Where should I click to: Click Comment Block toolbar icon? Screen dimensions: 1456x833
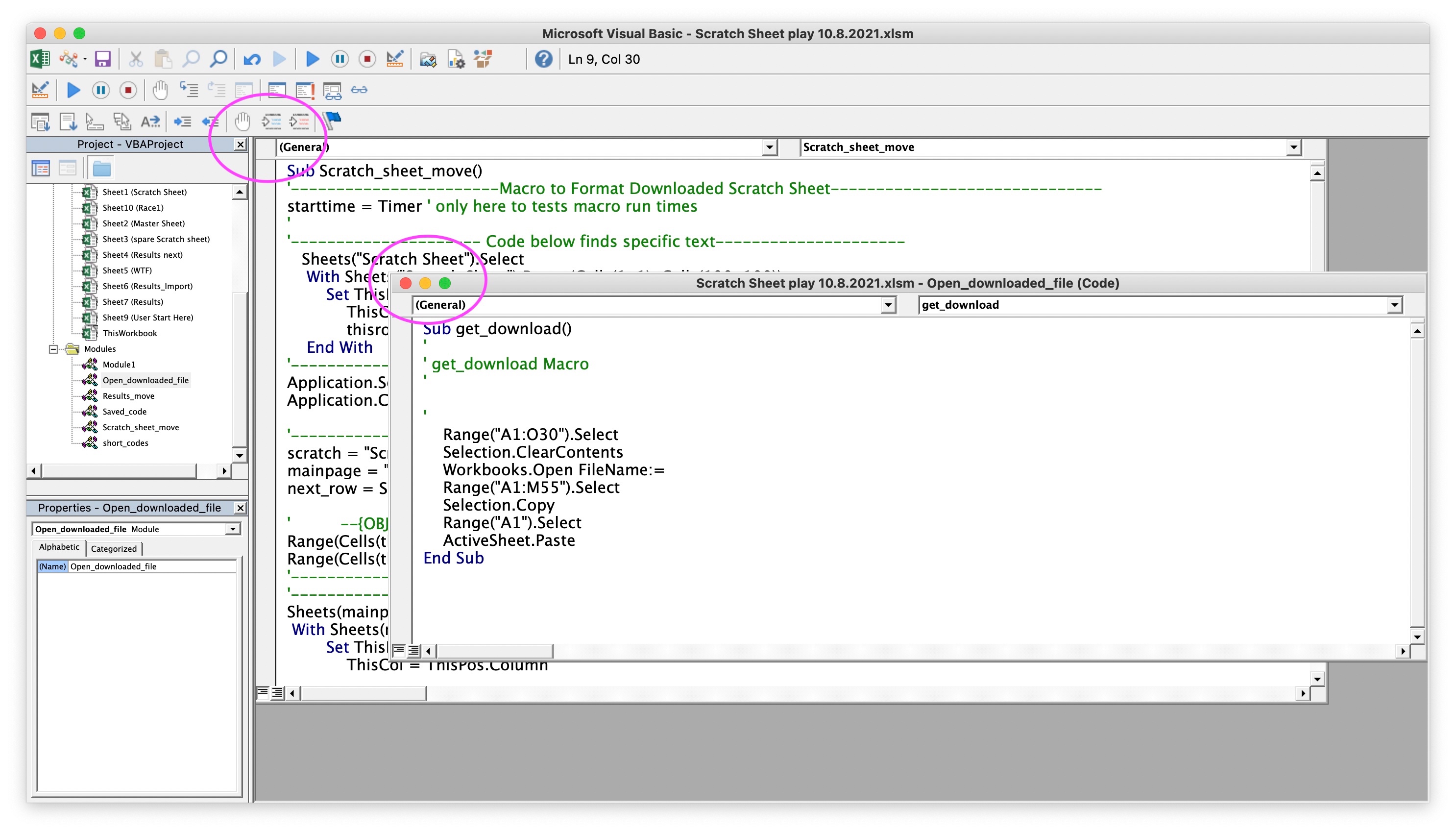pyautogui.click(x=271, y=121)
